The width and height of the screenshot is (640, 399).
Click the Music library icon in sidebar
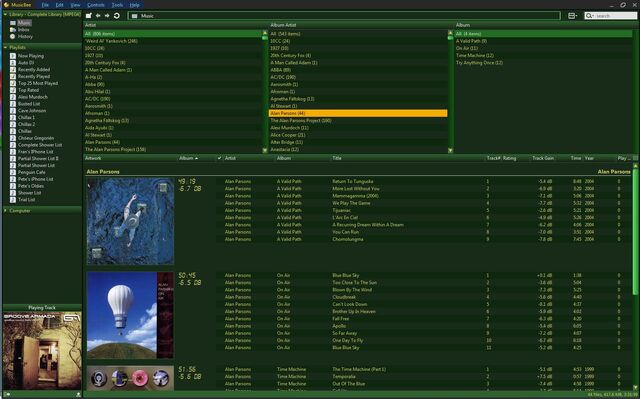13,23
